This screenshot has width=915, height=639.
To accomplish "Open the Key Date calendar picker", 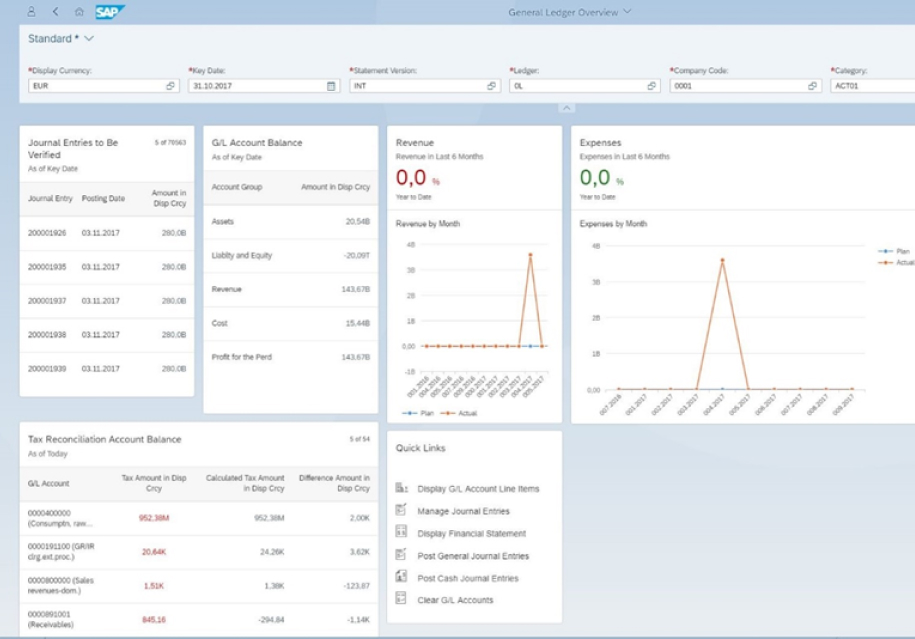I will coord(331,86).
